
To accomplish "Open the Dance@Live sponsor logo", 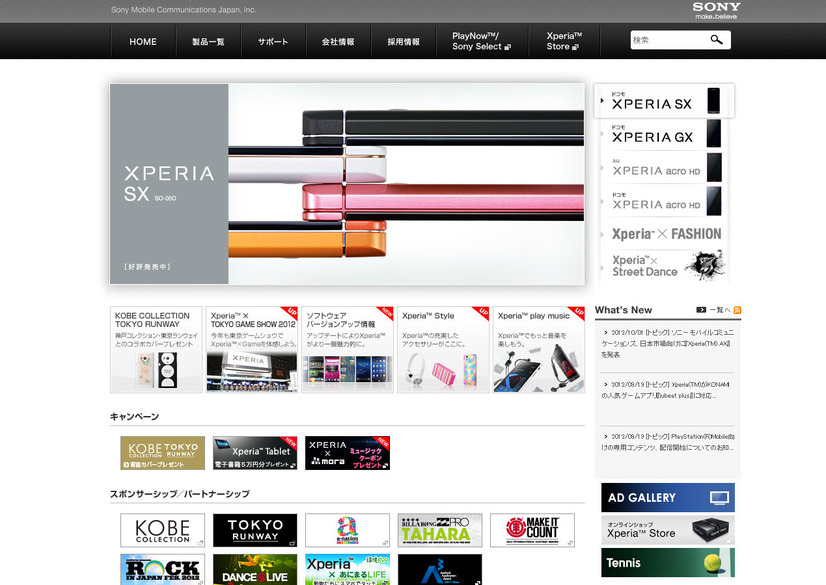I will [255, 569].
